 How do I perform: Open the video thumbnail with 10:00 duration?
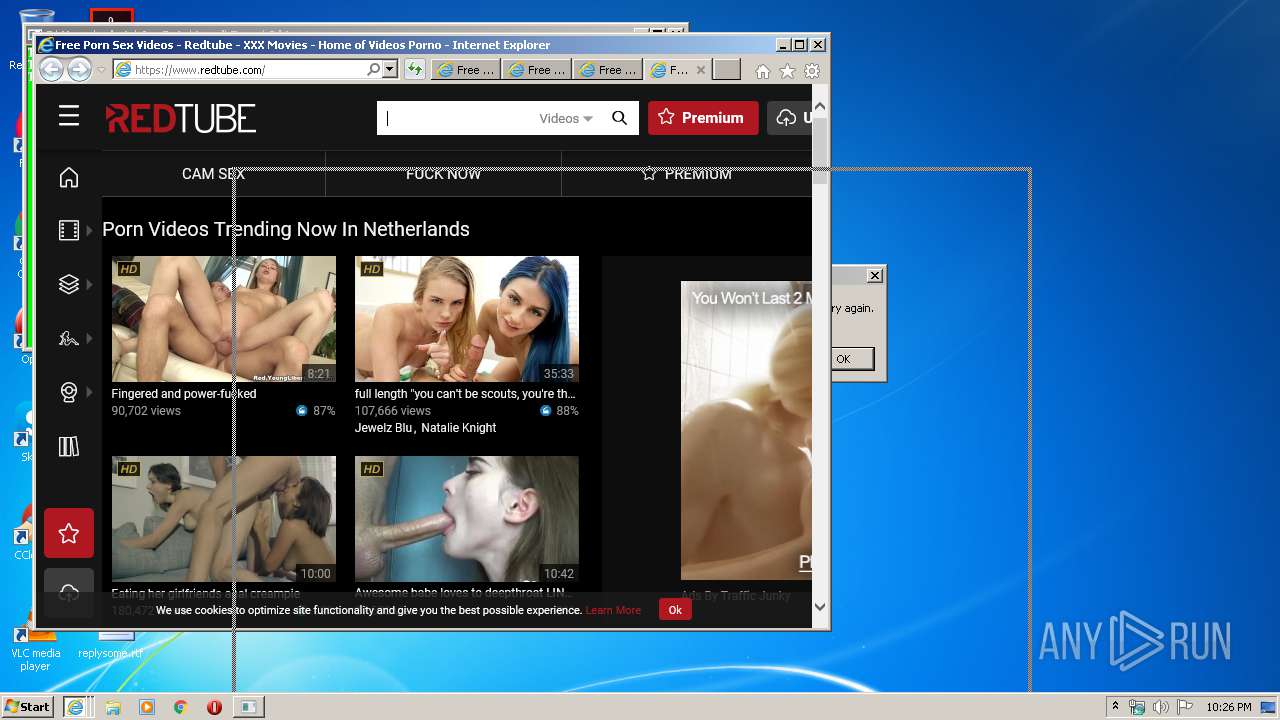[x=224, y=519]
